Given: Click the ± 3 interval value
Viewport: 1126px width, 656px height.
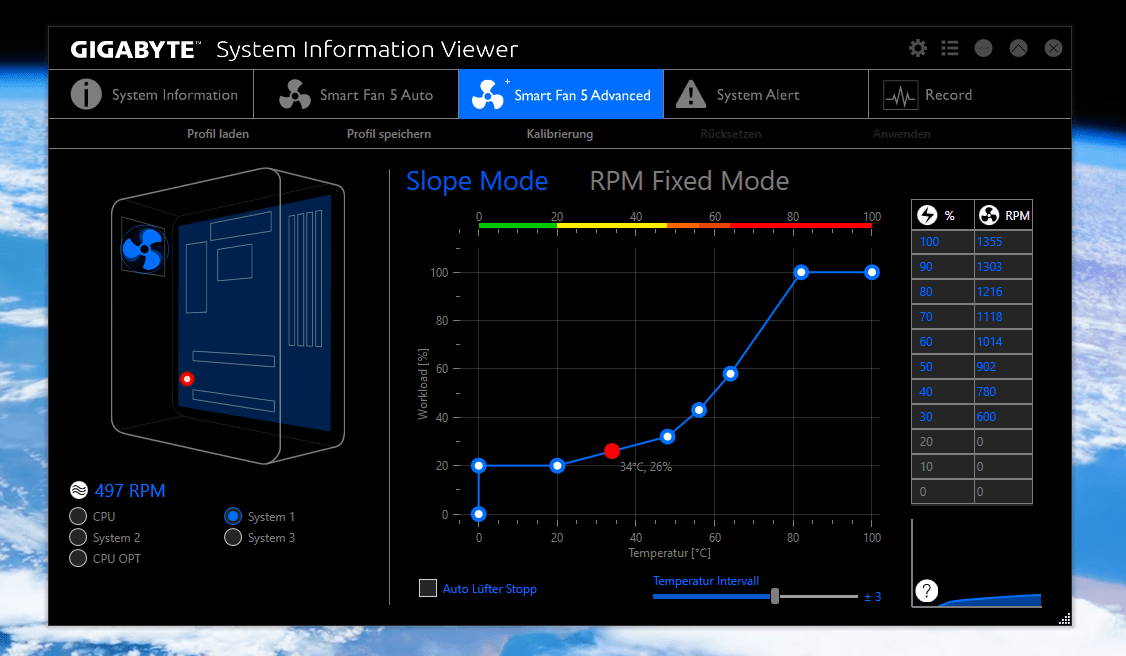Looking at the screenshot, I should coord(873,596).
